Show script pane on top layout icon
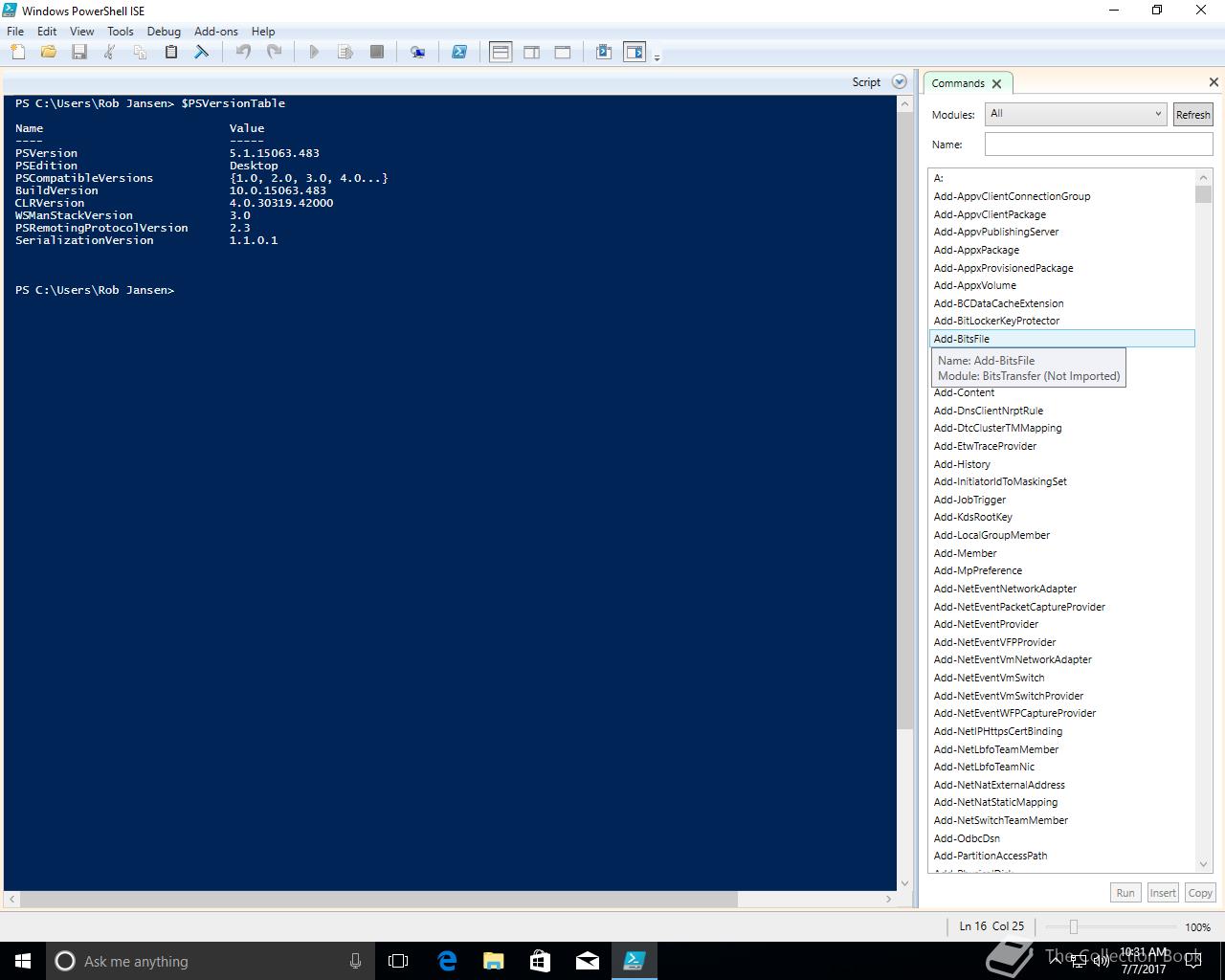The image size is (1225, 980). click(x=501, y=53)
